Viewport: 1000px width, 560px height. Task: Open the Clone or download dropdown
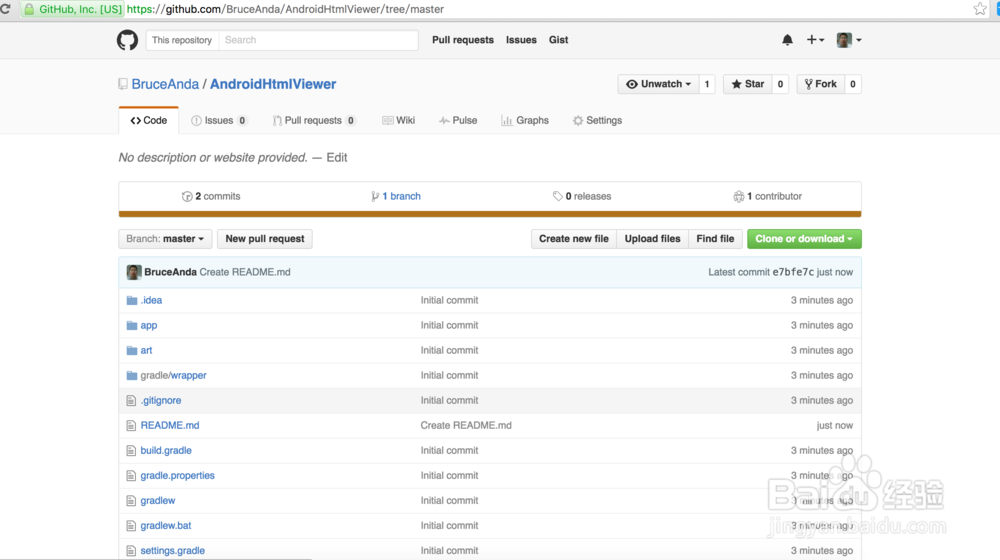click(804, 239)
